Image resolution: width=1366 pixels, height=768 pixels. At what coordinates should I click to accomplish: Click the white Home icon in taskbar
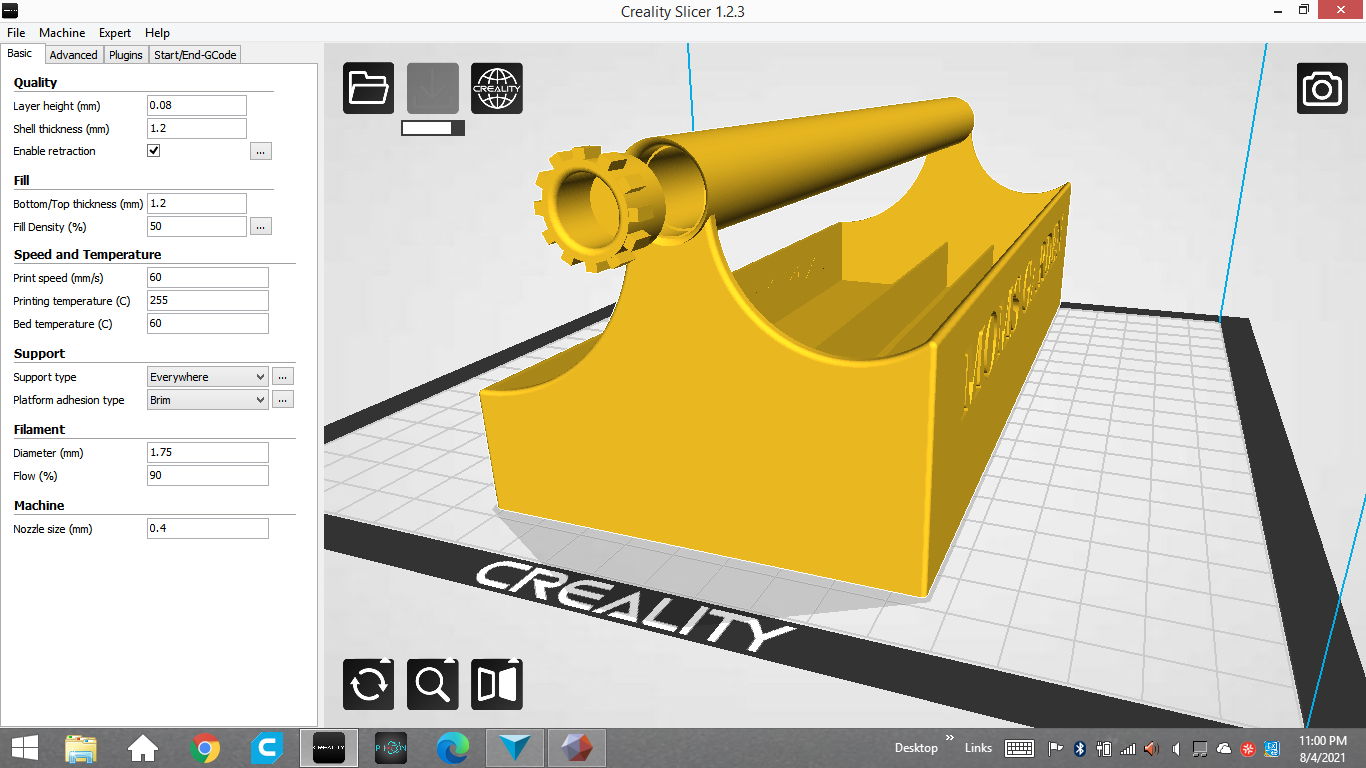[x=143, y=748]
